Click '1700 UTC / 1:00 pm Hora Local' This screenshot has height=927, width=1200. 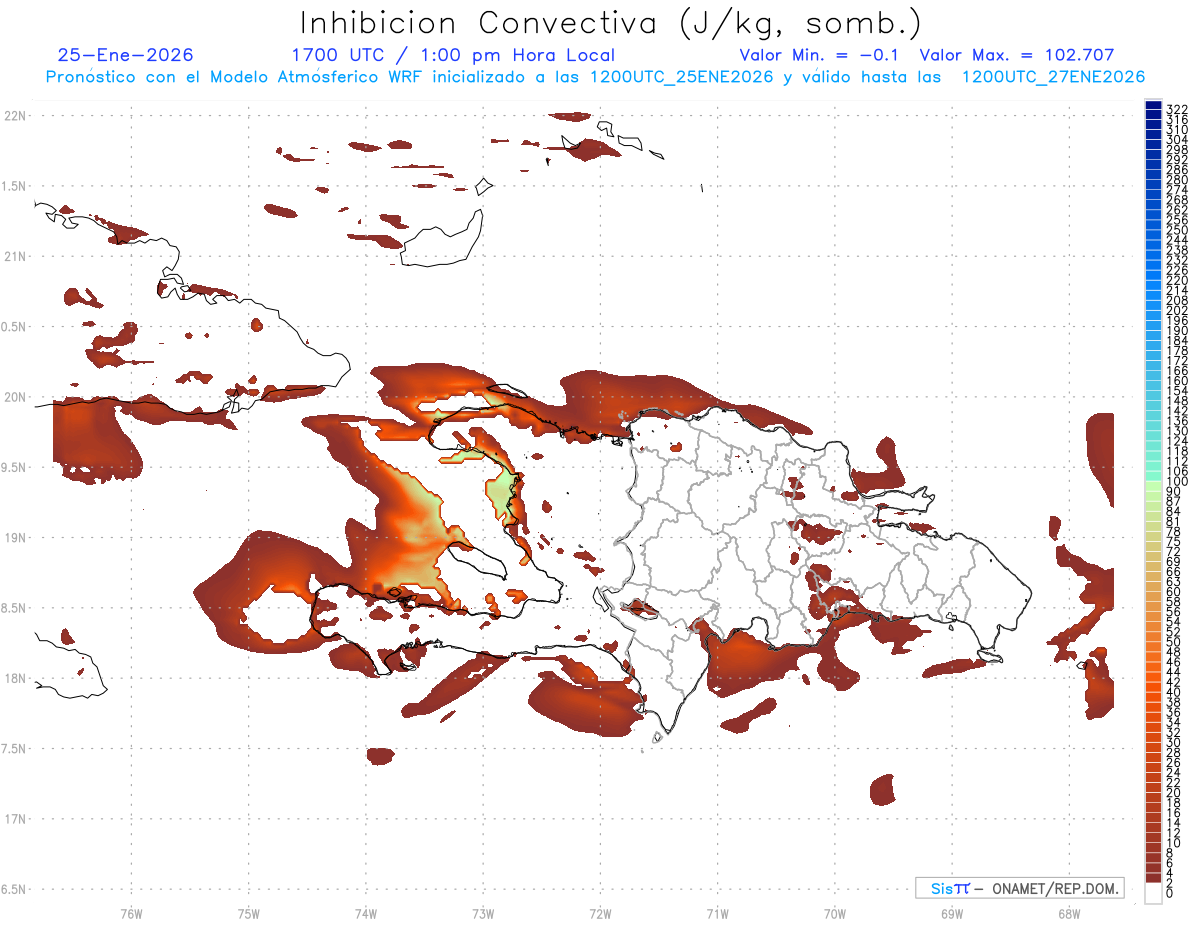[x=453, y=55]
